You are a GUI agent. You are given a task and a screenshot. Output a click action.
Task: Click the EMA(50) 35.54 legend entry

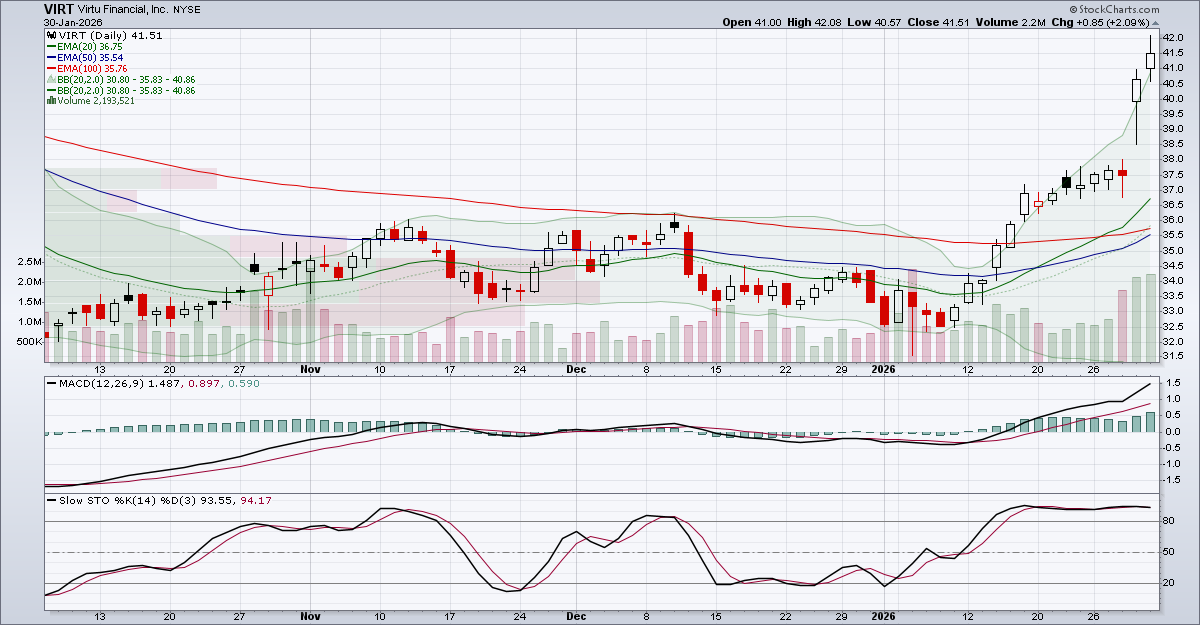pos(91,57)
